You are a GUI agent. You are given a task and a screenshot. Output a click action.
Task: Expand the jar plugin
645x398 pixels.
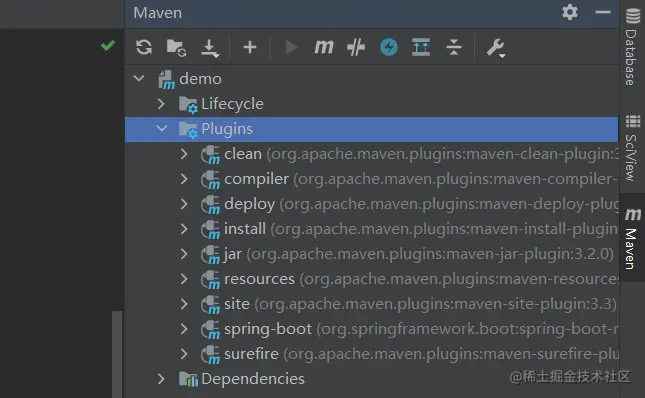tap(184, 254)
